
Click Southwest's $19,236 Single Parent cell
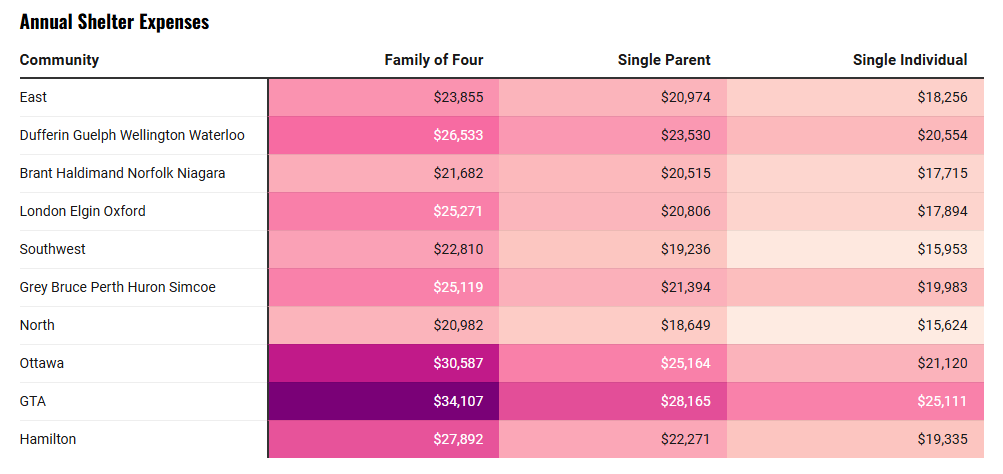613,249
